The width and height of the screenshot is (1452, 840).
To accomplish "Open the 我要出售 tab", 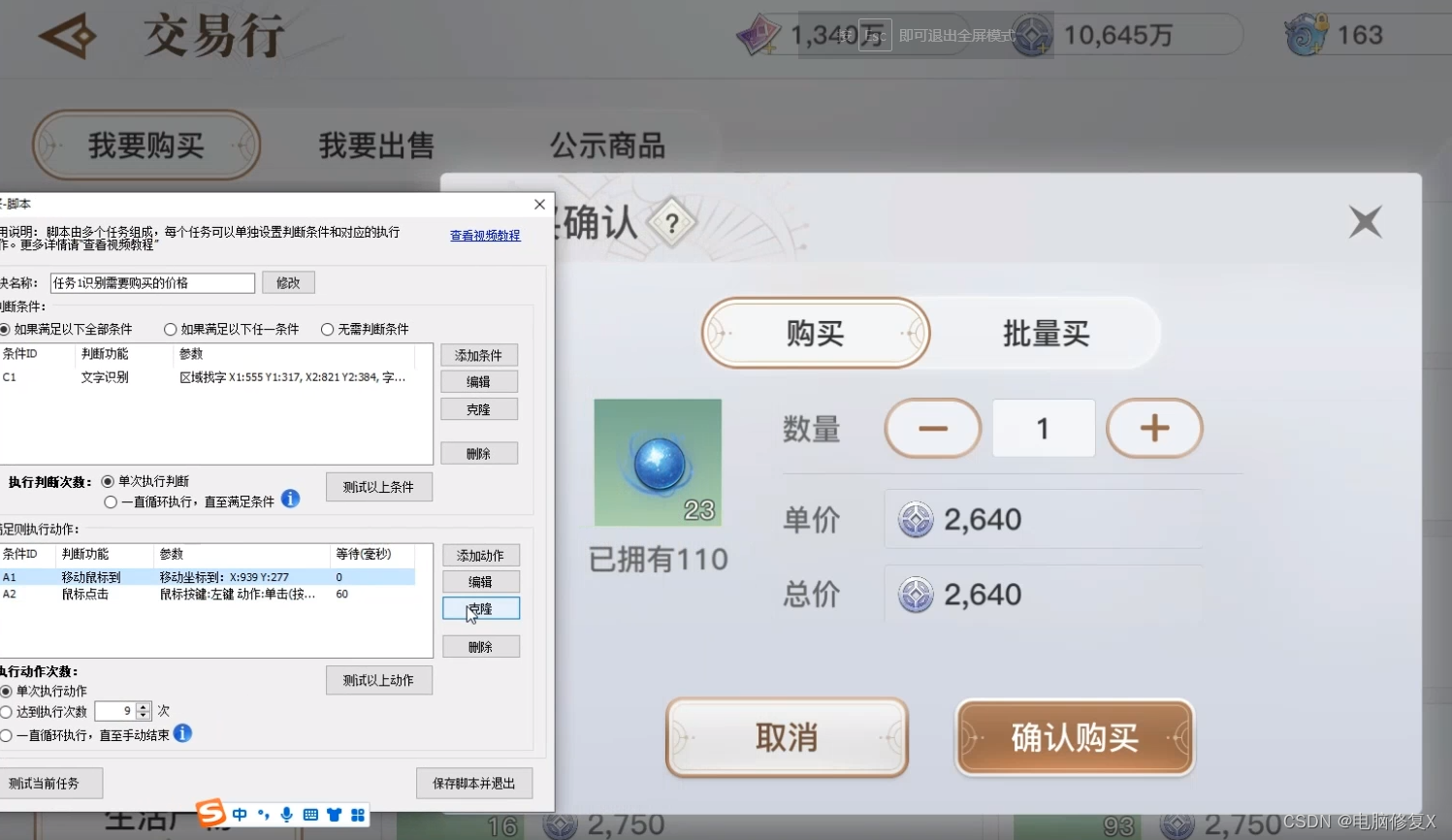I will tap(376, 145).
